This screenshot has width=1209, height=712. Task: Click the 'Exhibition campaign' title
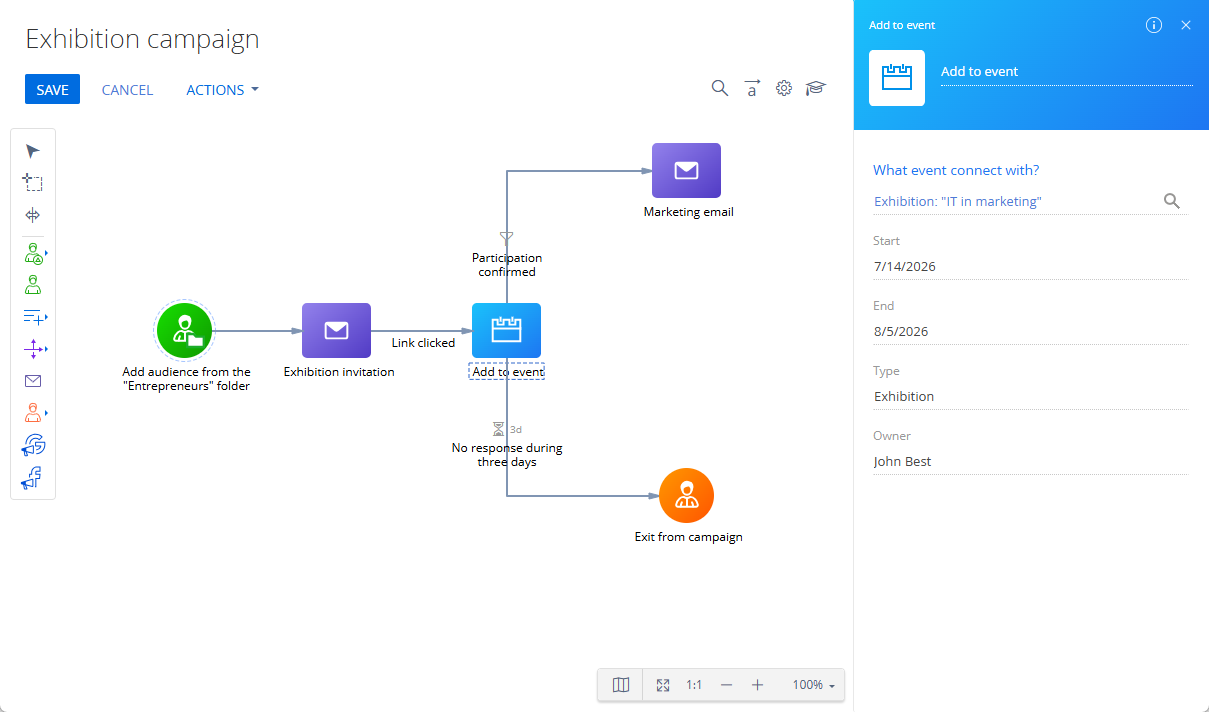[x=142, y=39]
